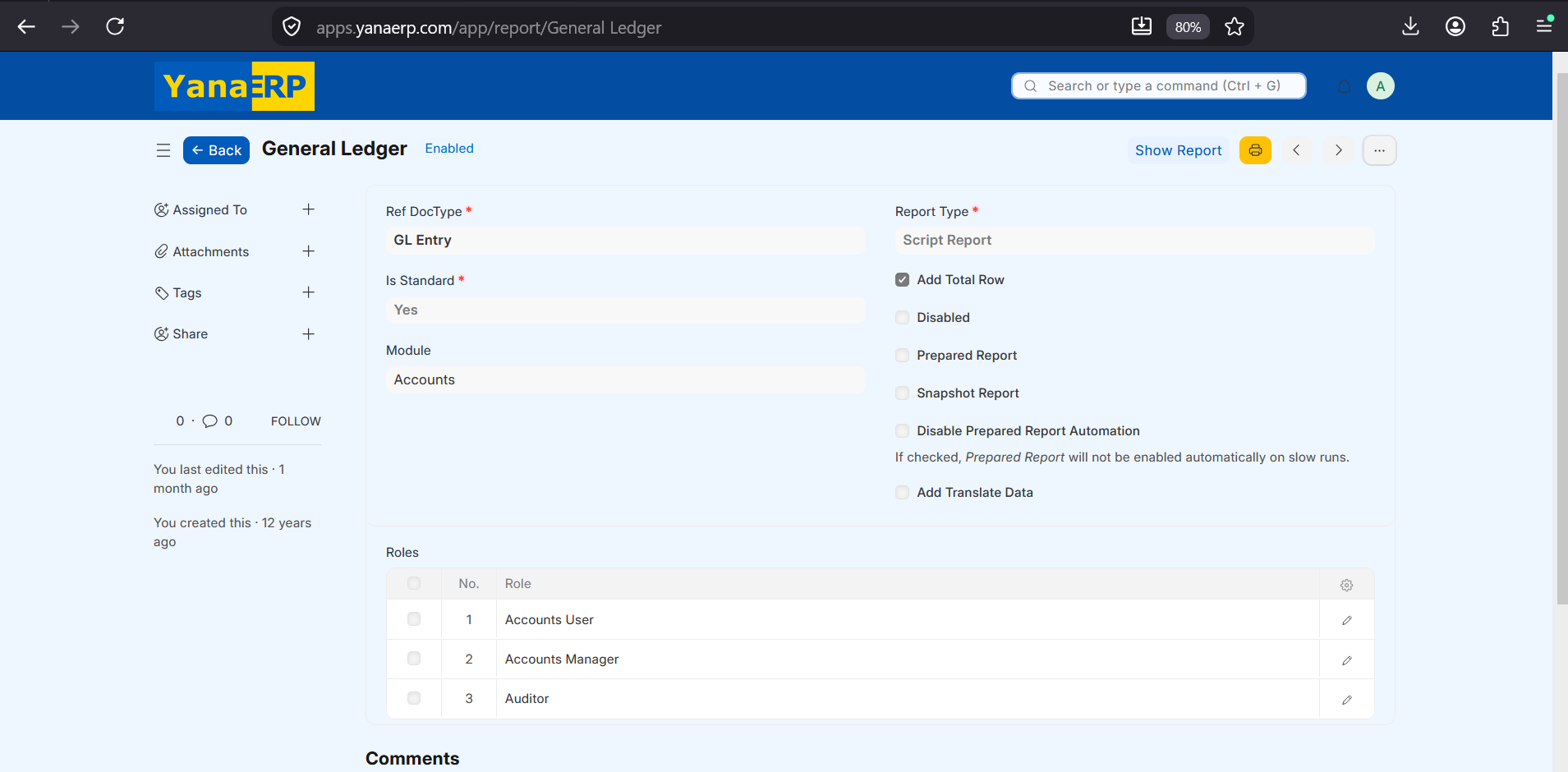
Task: Open the 80% zoom level indicator
Action: pyautogui.click(x=1188, y=27)
